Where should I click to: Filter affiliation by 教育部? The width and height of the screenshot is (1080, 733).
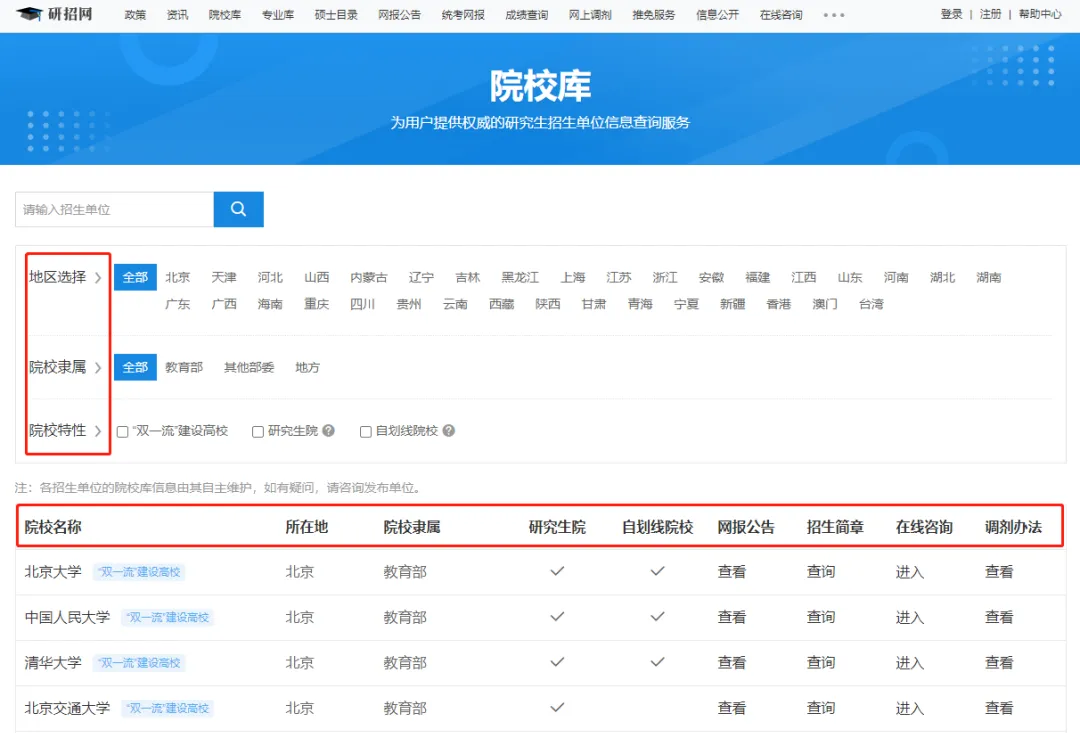click(x=184, y=368)
